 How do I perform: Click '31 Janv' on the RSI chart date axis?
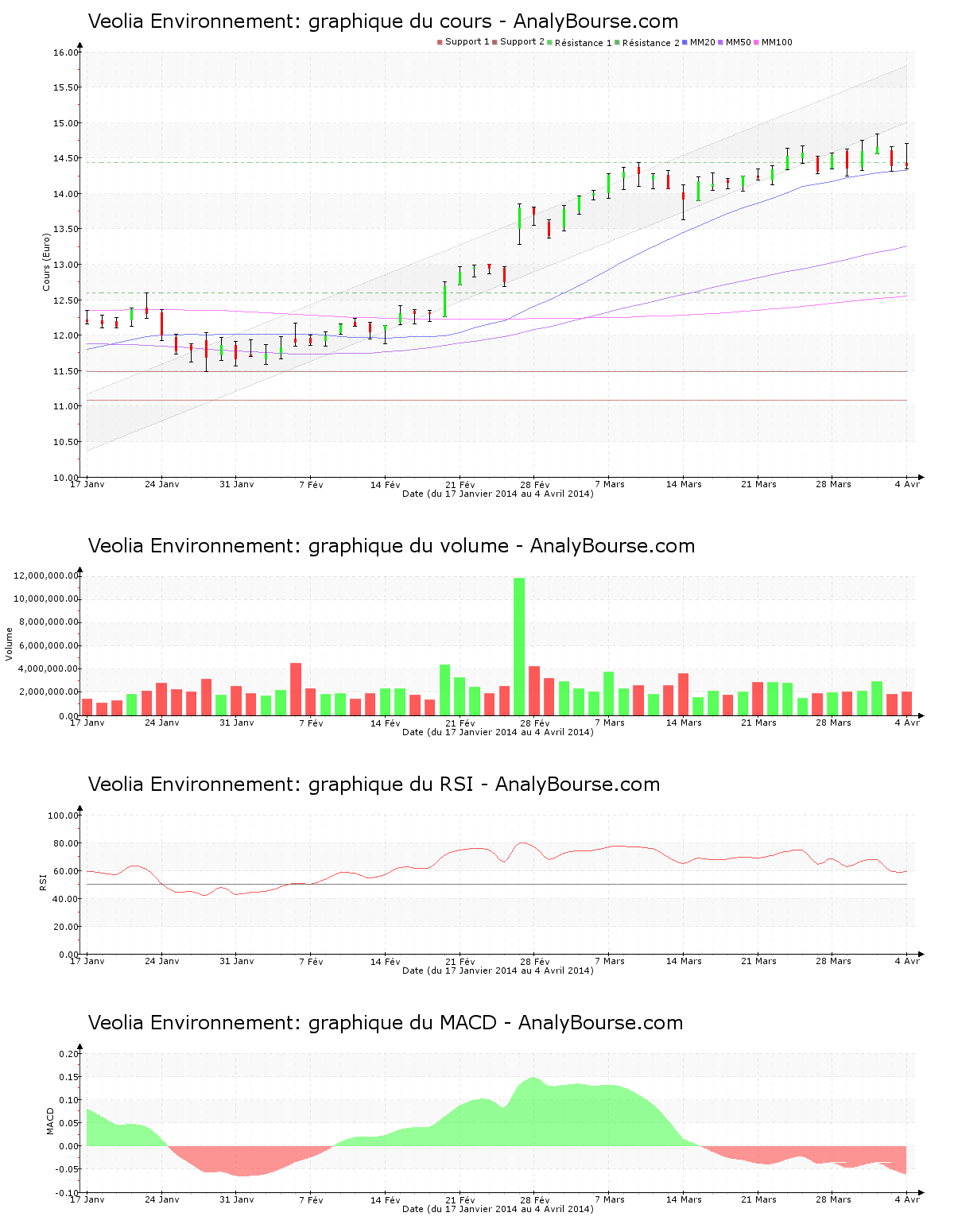point(237,961)
